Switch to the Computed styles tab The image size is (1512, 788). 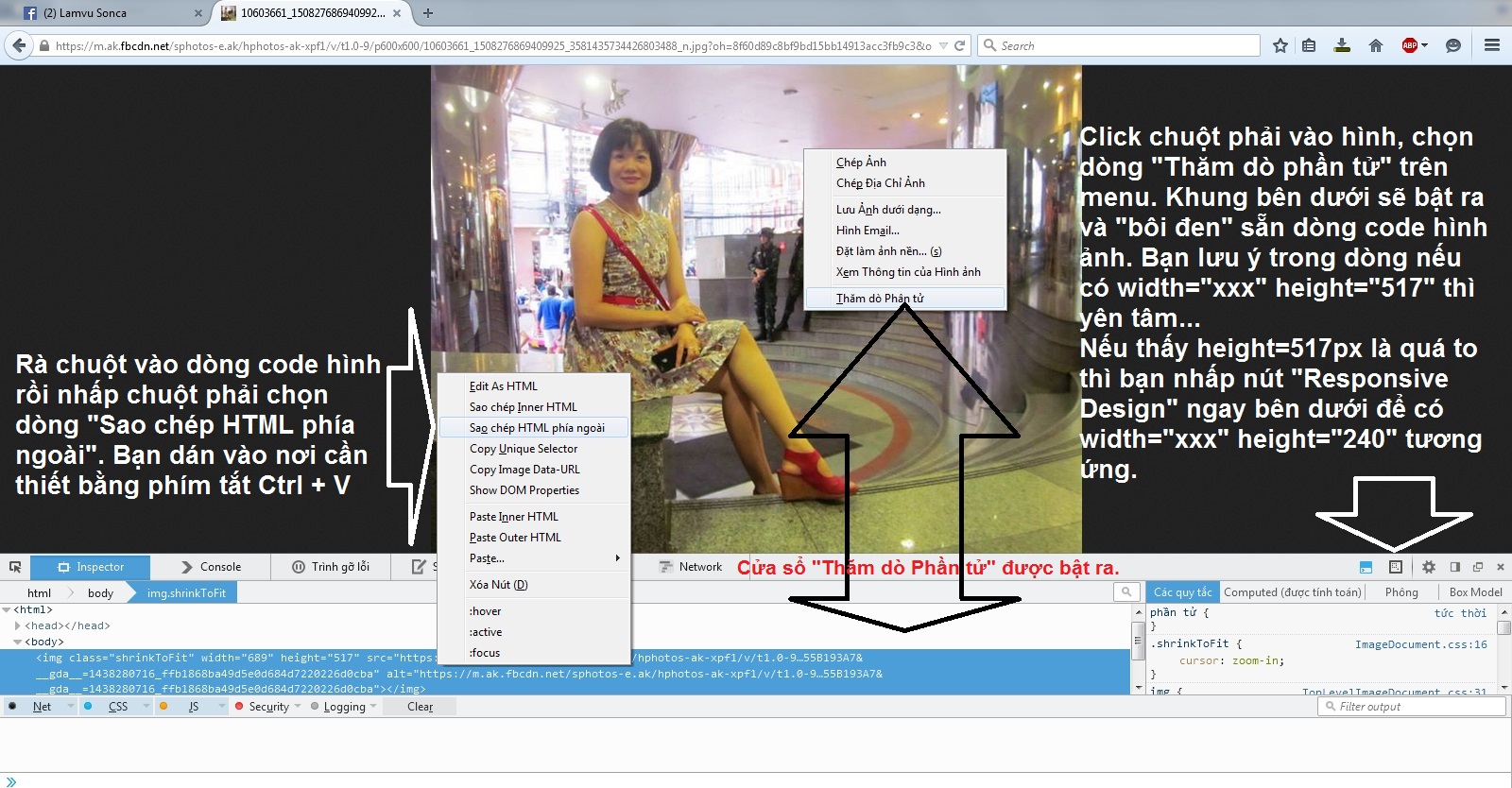[1292, 592]
